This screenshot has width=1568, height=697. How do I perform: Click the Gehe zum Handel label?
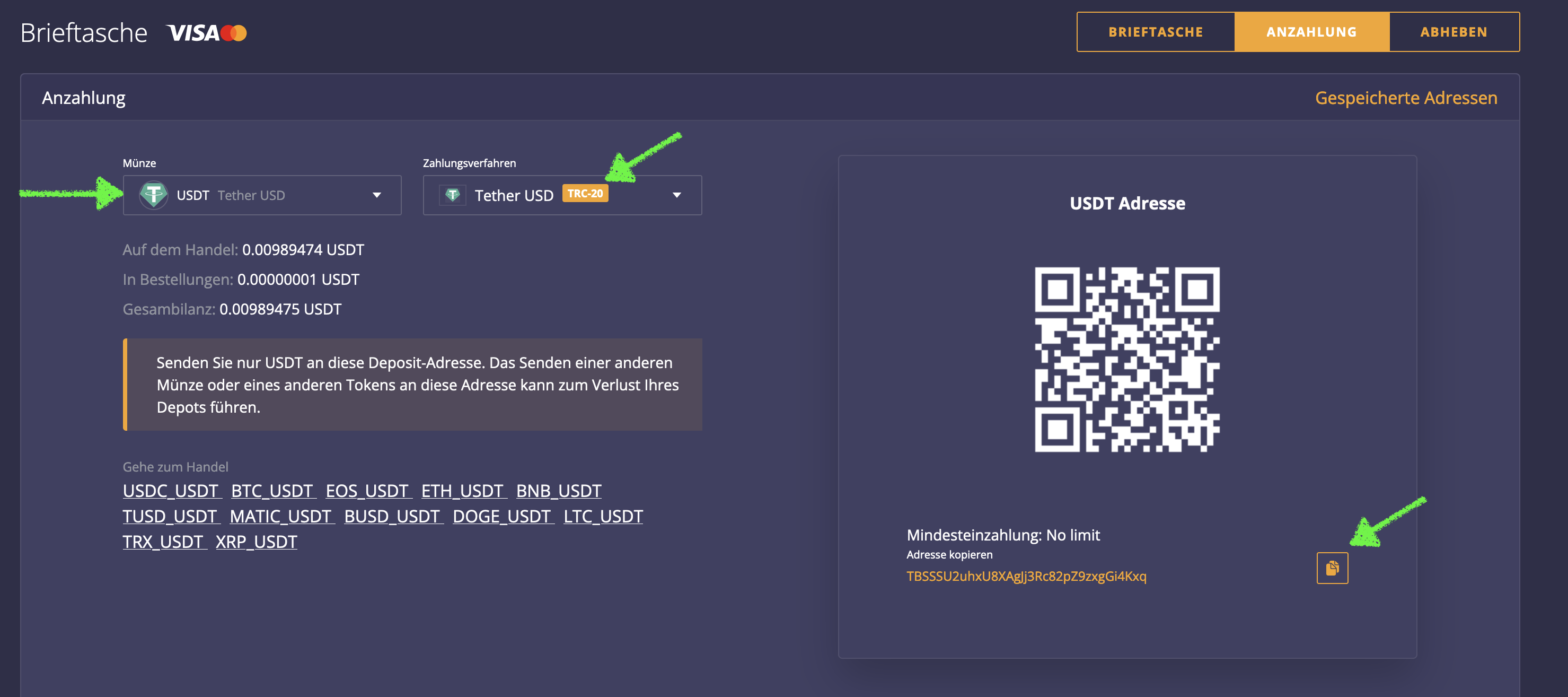click(175, 467)
